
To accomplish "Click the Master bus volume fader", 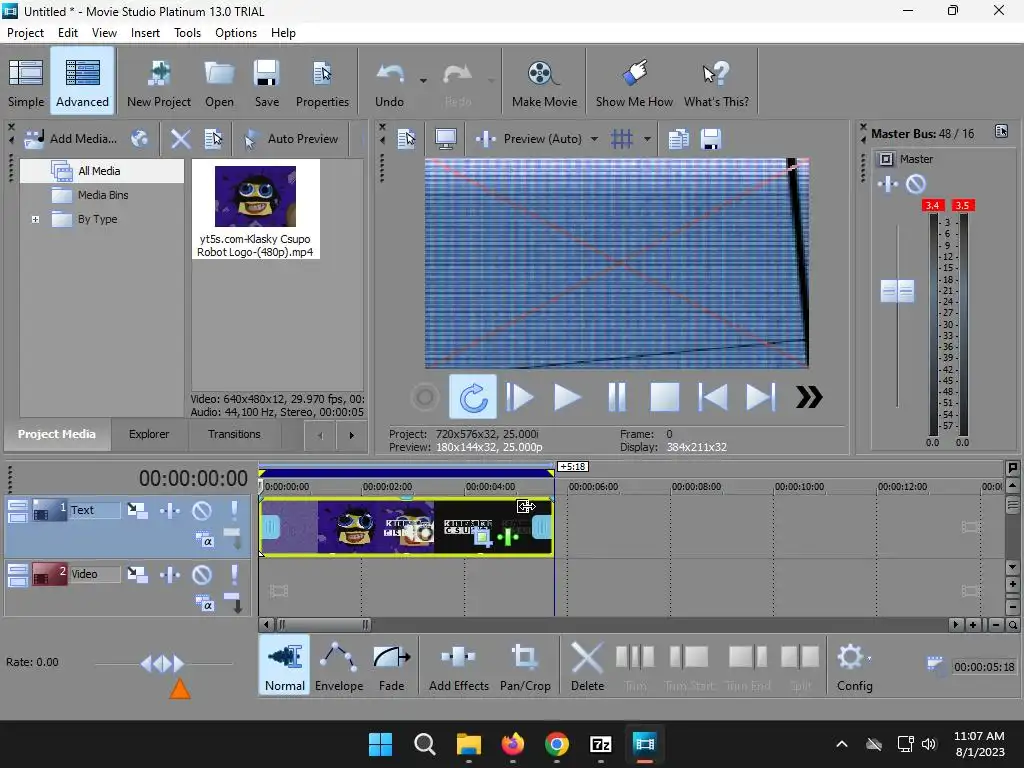I will click(897, 291).
